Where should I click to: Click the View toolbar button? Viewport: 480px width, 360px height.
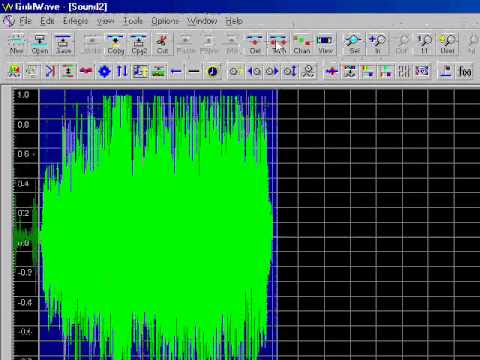click(325, 44)
